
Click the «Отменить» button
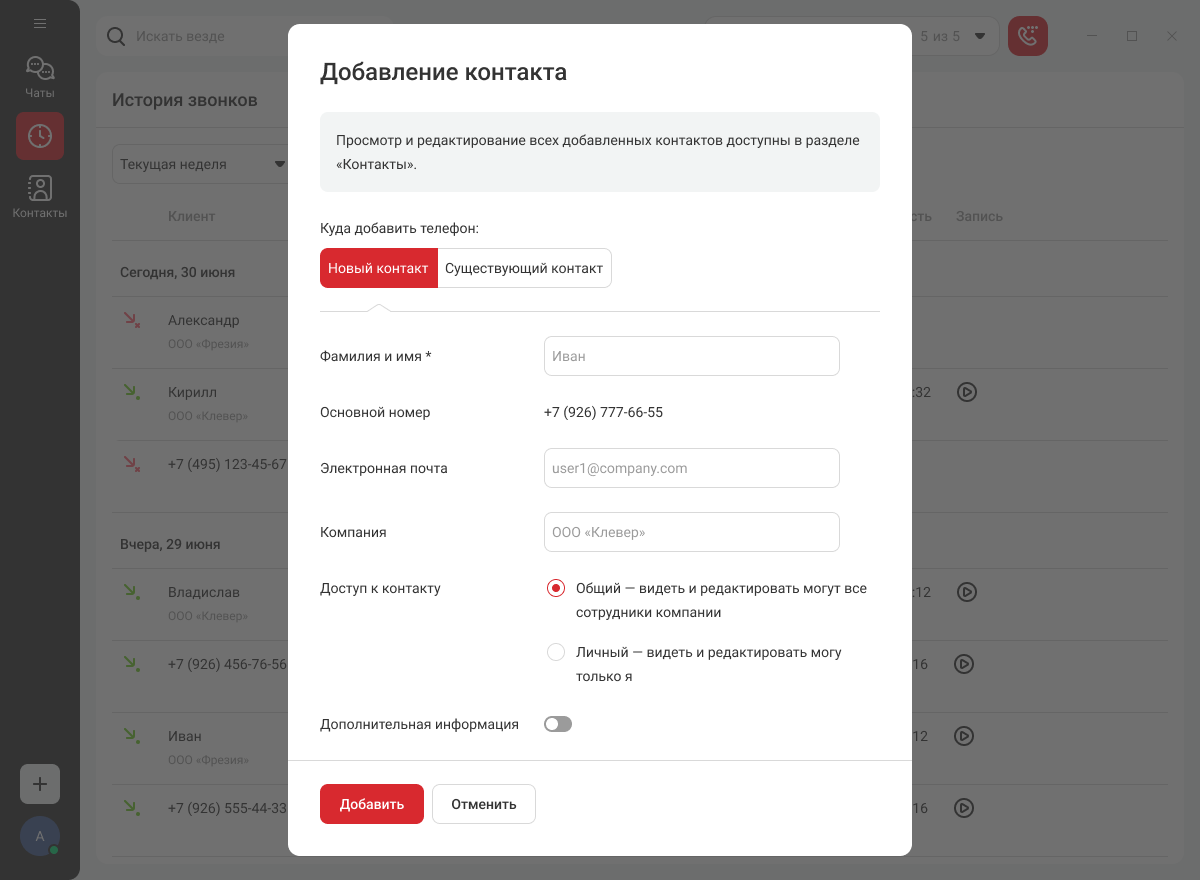(484, 804)
